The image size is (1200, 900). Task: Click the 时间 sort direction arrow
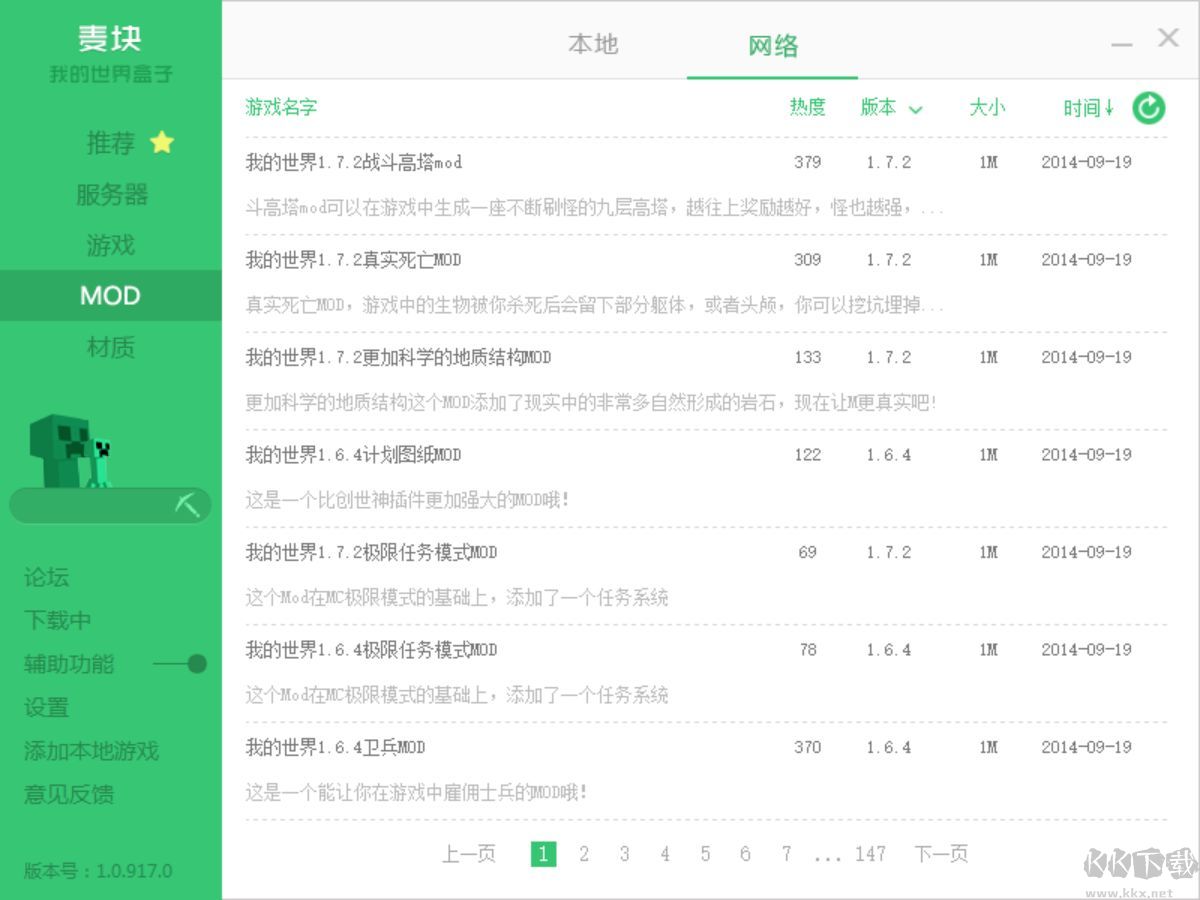point(1108,110)
